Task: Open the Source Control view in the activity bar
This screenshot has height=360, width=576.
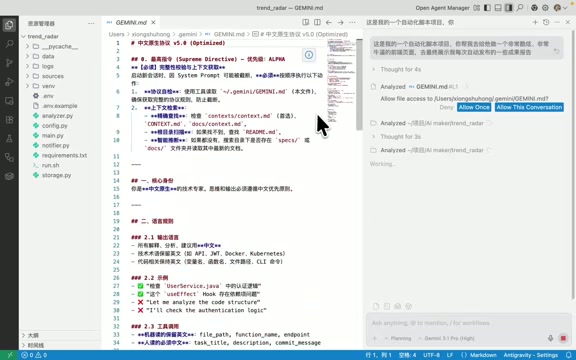Action: [x=9, y=63]
